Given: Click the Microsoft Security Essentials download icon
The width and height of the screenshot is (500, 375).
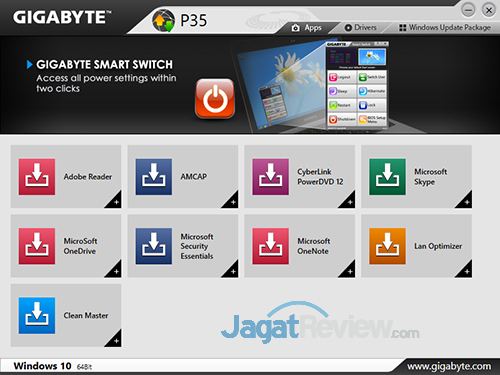Looking at the screenshot, I should pos(154,246).
